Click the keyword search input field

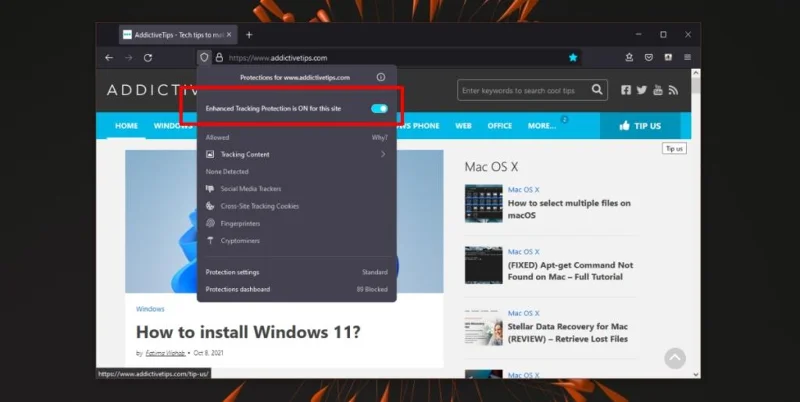click(x=524, y=90)
